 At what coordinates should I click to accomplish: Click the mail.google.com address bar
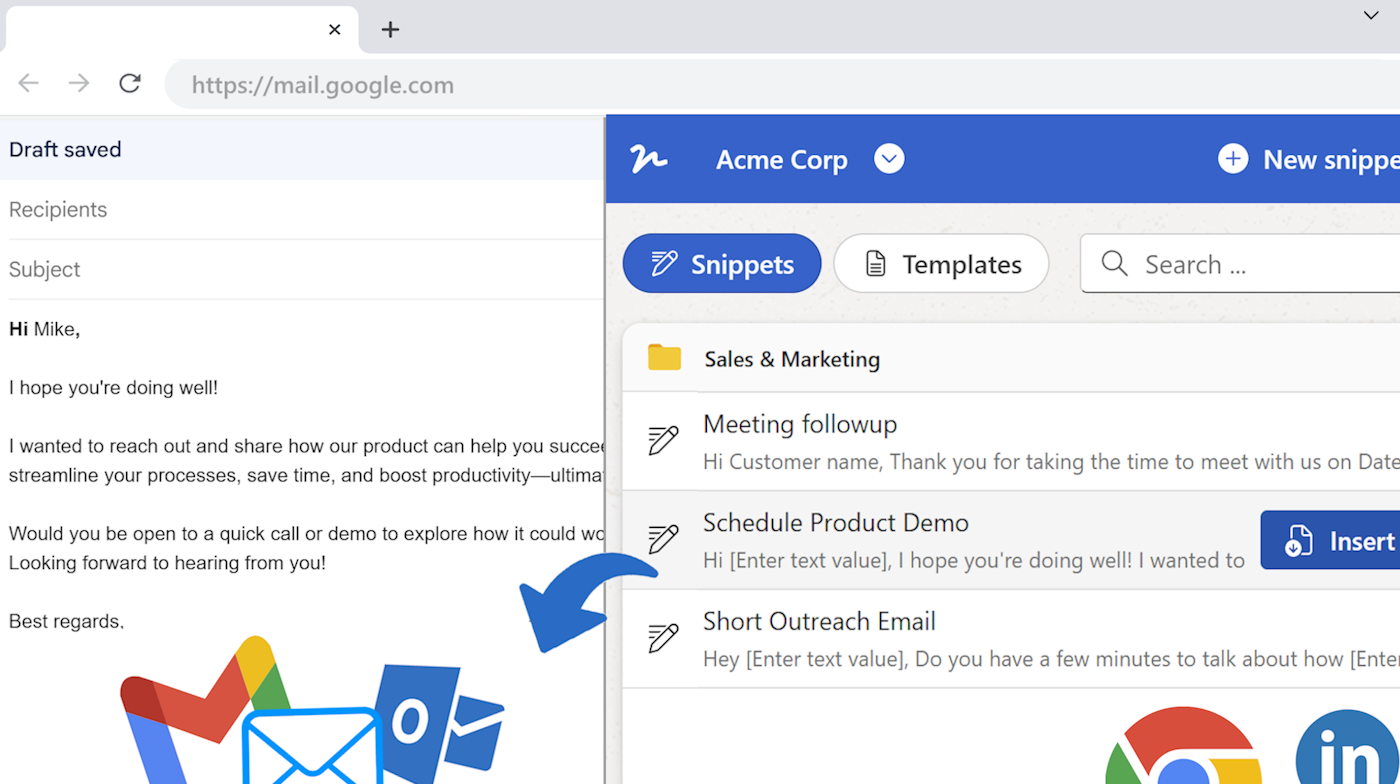782,85
